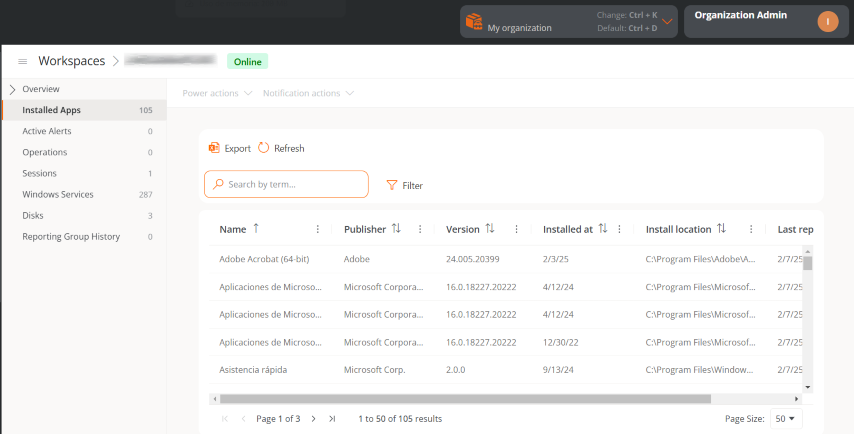Screen dimensions: 854x434
Task: Sort by Publisher column
Action: tap(396, 229)
